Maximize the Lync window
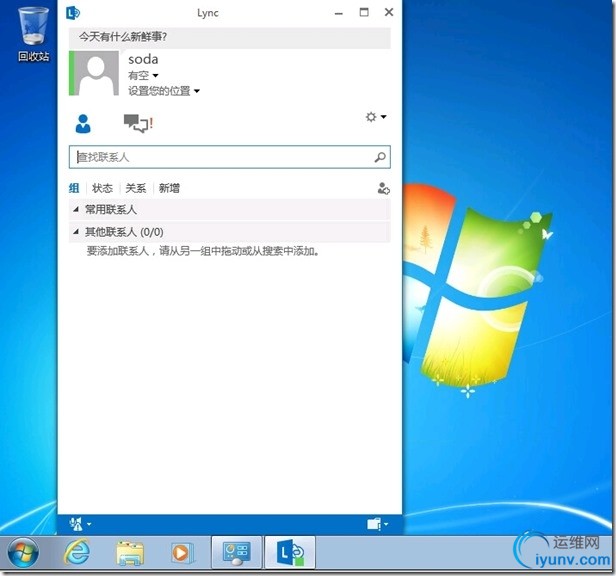The width and height of the screenshot is (616, 576). pyautogui.click(x=364, y=13)
